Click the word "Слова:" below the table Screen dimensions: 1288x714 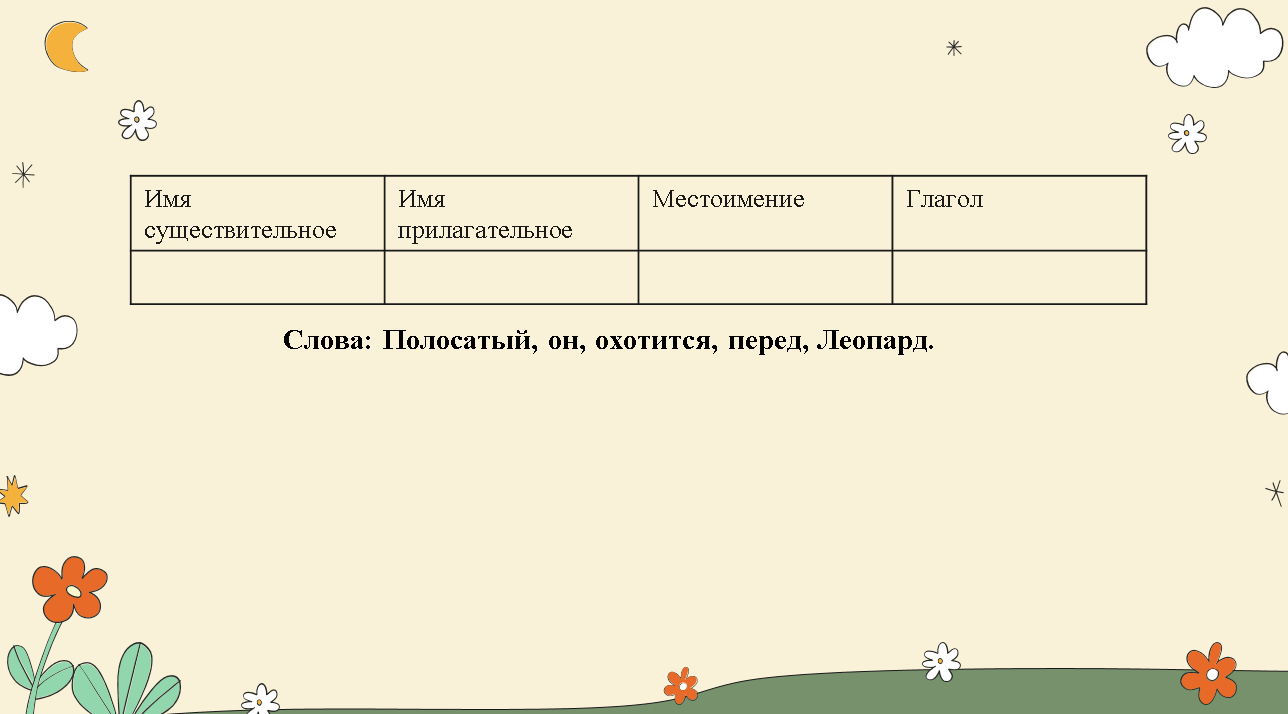[x=328, y=341]
